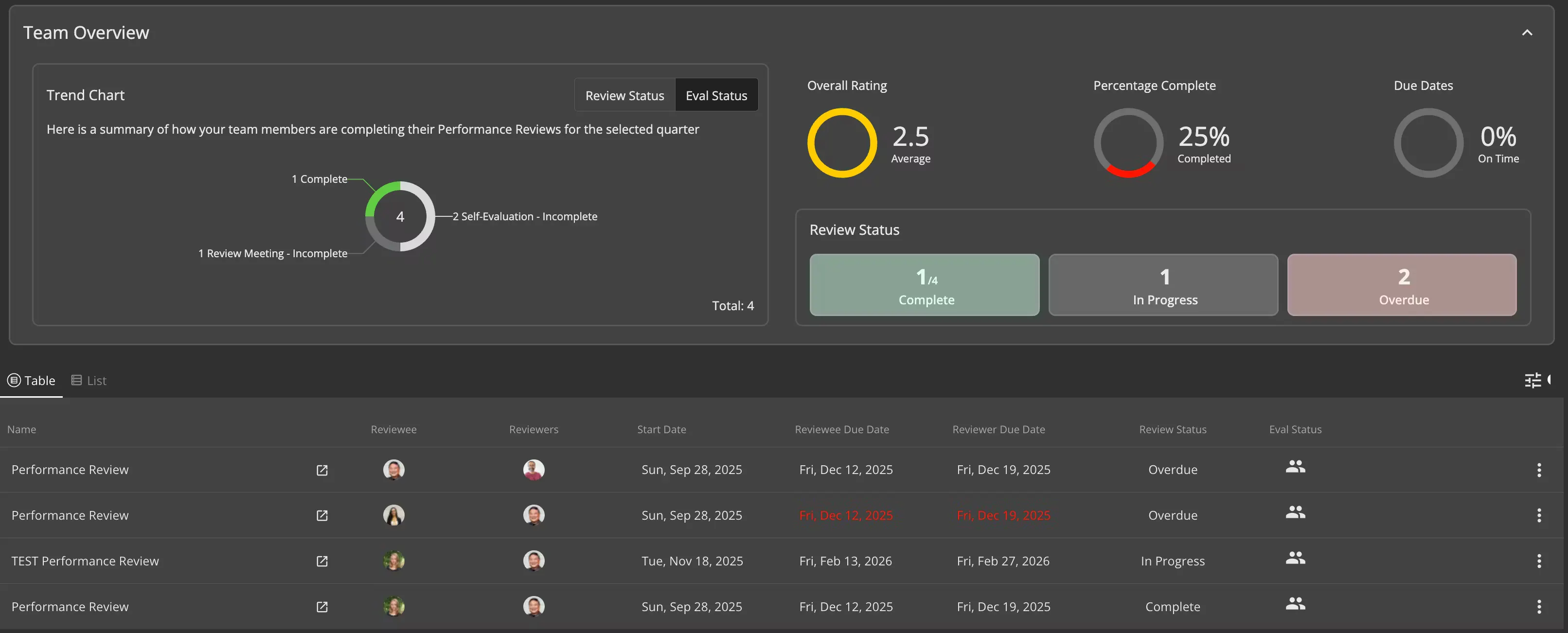The width and height of the screenshot is (1568, 633).
Task: Click the yellow Overall Rating ring
Action: coord(842,143)
